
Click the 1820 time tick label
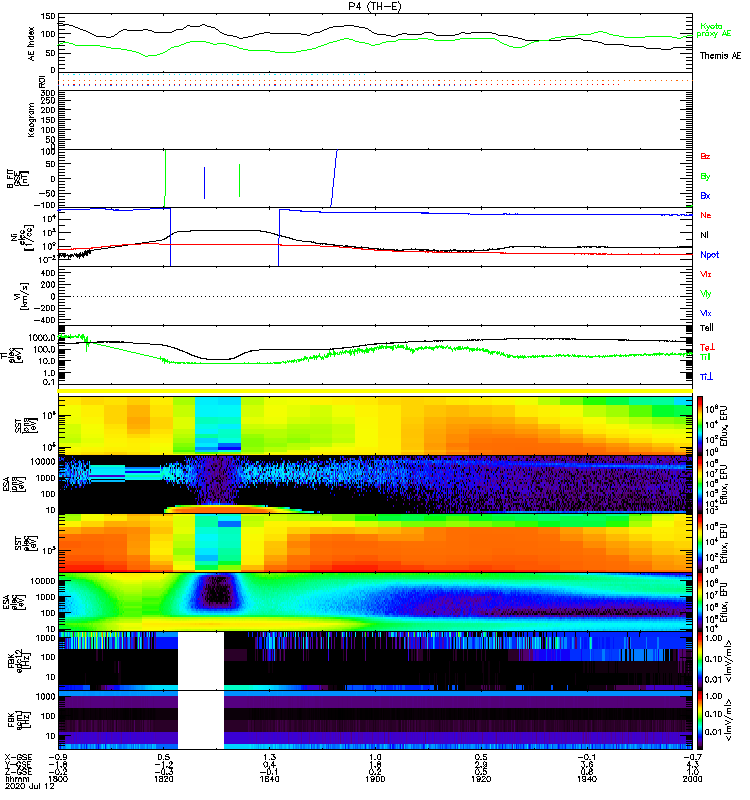164,779
